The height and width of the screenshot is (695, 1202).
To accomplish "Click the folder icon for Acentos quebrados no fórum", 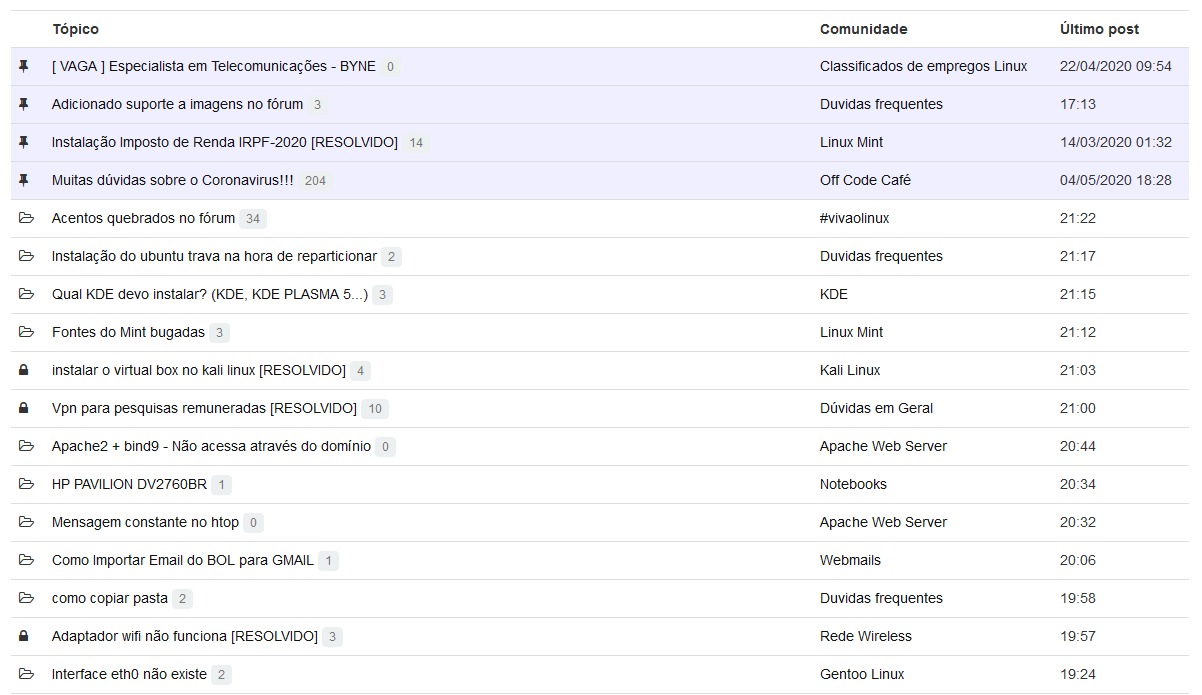I will coord(25,219).
